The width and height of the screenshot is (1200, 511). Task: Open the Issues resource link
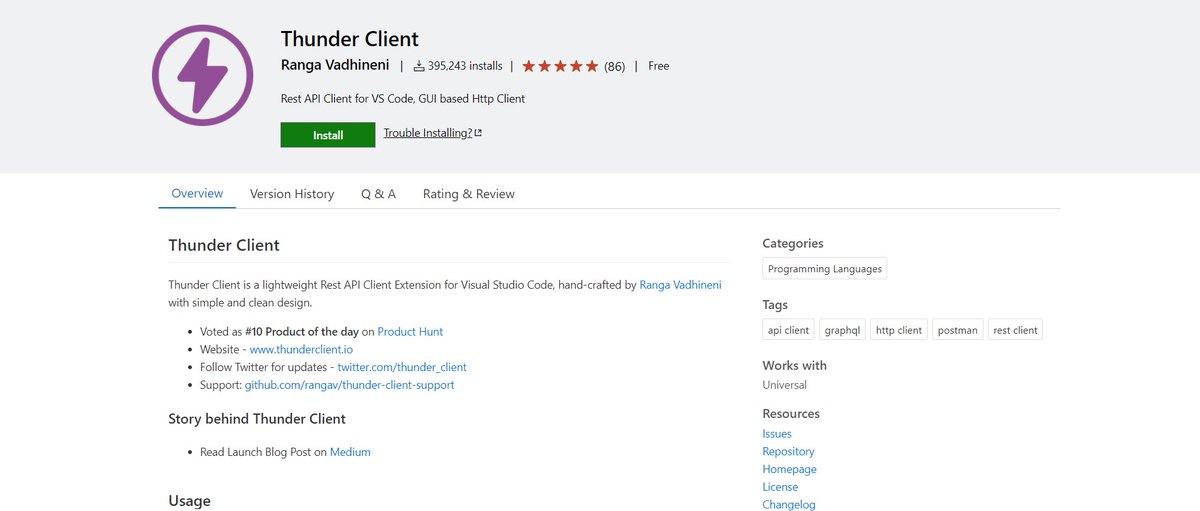[777, 434]
